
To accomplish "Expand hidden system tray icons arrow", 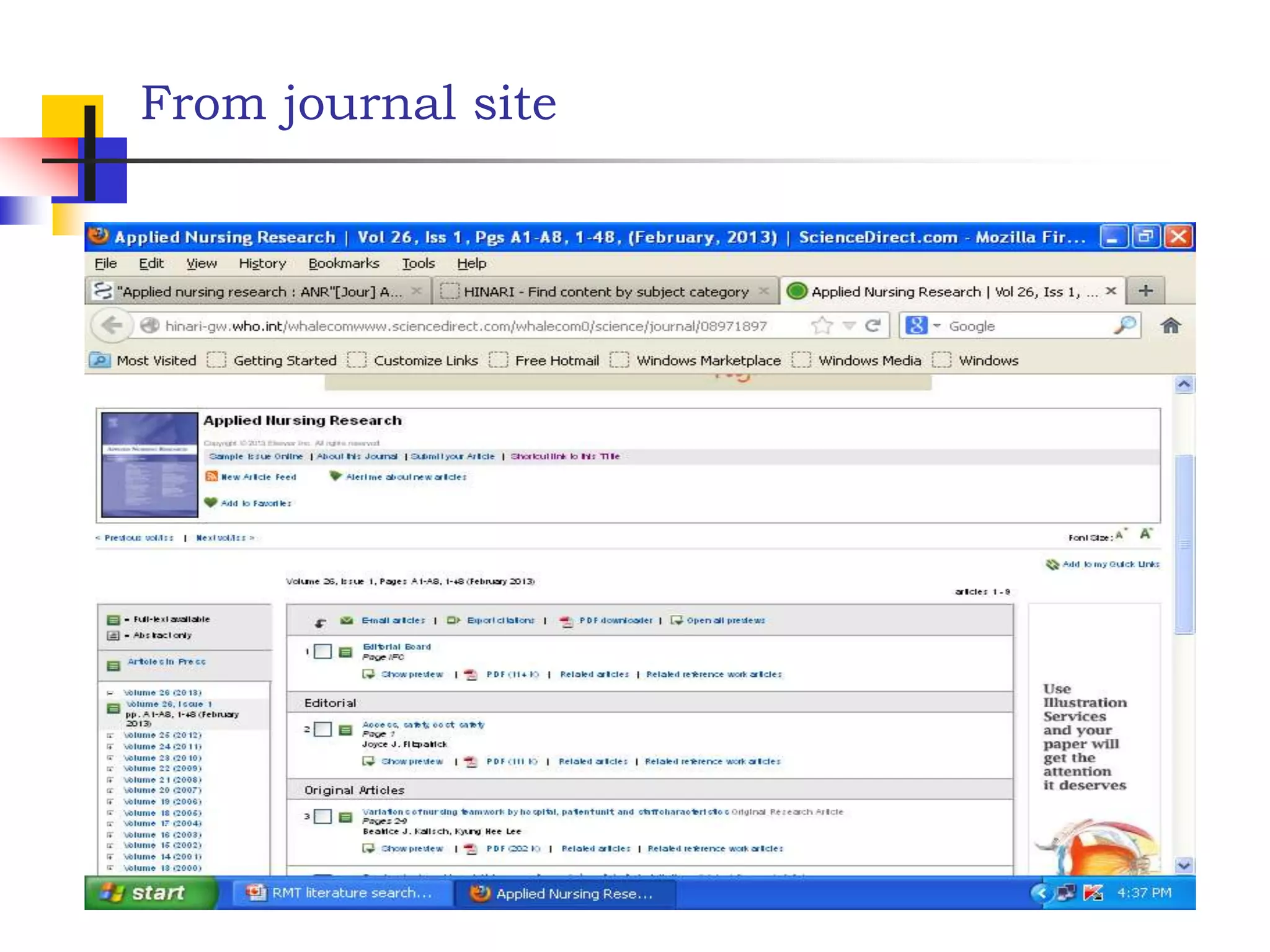I will 1041,892.
